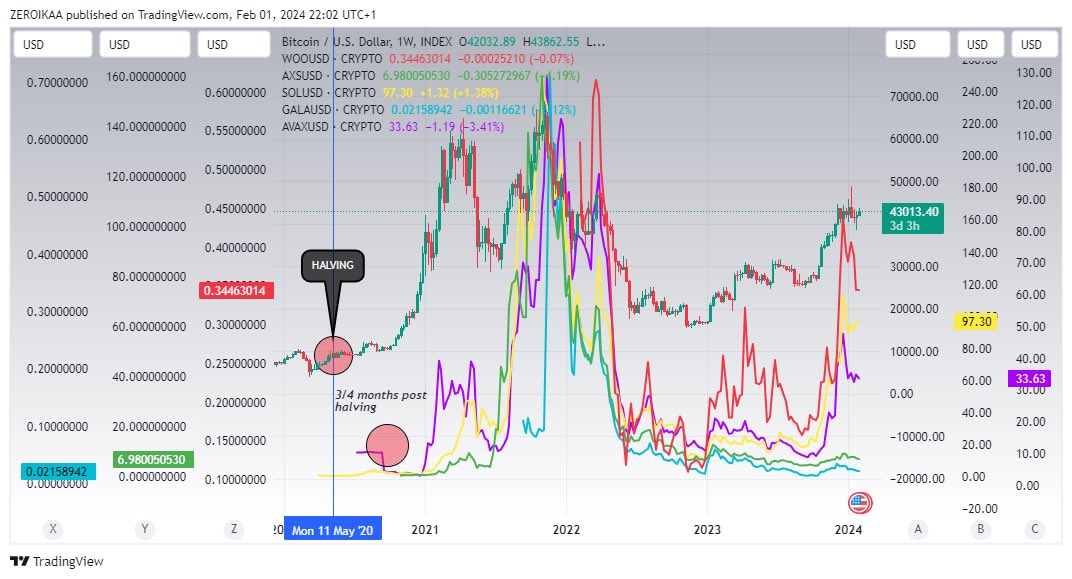The width and height of the screenshot is (1072, 579).
Task: Click the '3d 3h' countdown under the Bitcoin price
Action: point(904,226)
